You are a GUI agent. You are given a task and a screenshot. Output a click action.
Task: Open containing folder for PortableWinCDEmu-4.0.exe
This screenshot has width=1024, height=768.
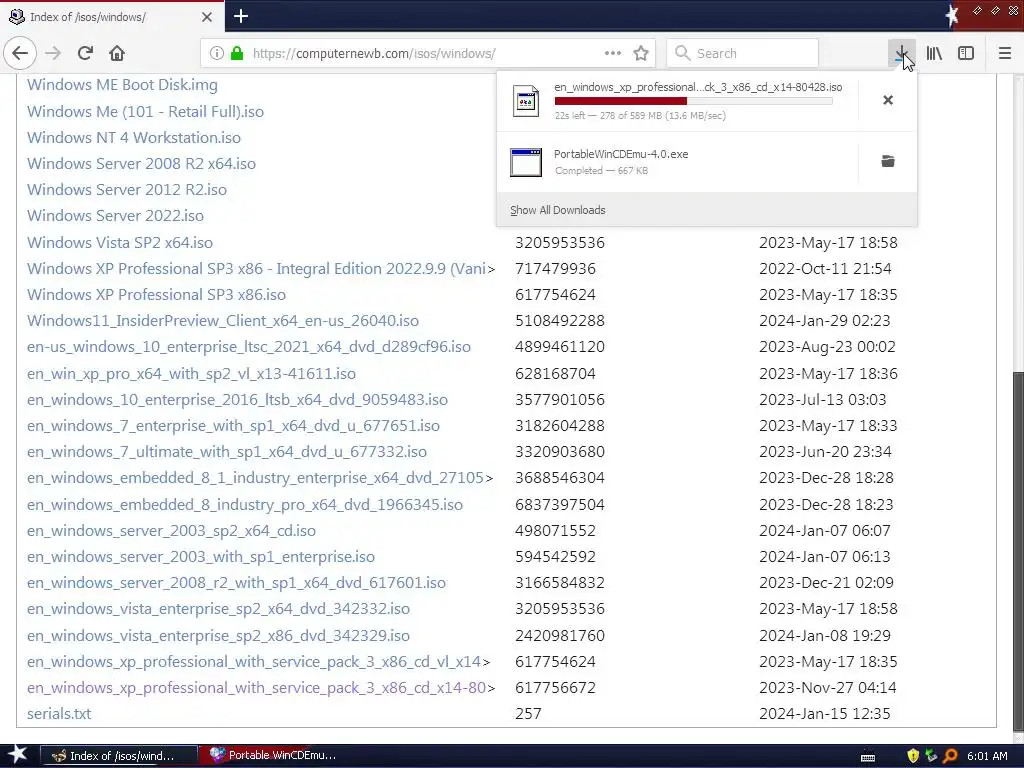tap(888, 161)
